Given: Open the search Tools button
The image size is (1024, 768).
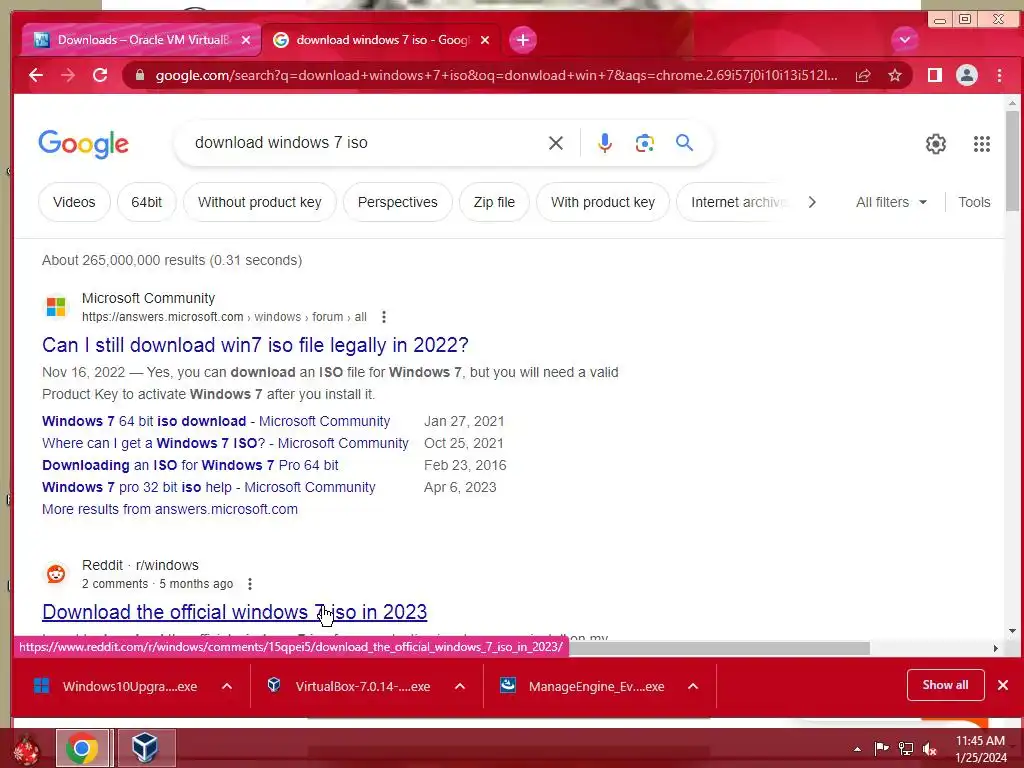Looking at the screenshot, I should coord(974,202).
